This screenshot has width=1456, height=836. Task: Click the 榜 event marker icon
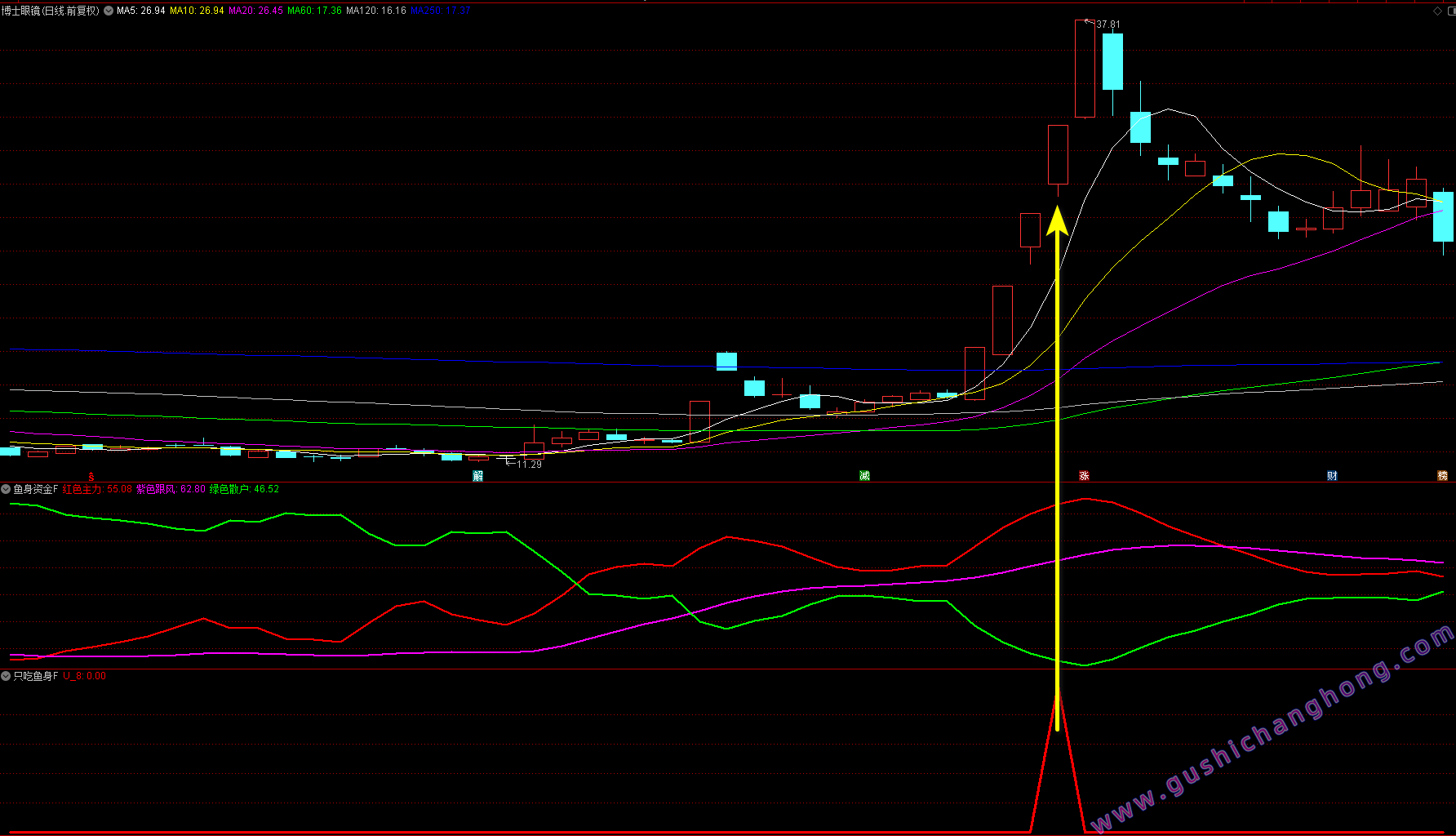point(1442,476)
